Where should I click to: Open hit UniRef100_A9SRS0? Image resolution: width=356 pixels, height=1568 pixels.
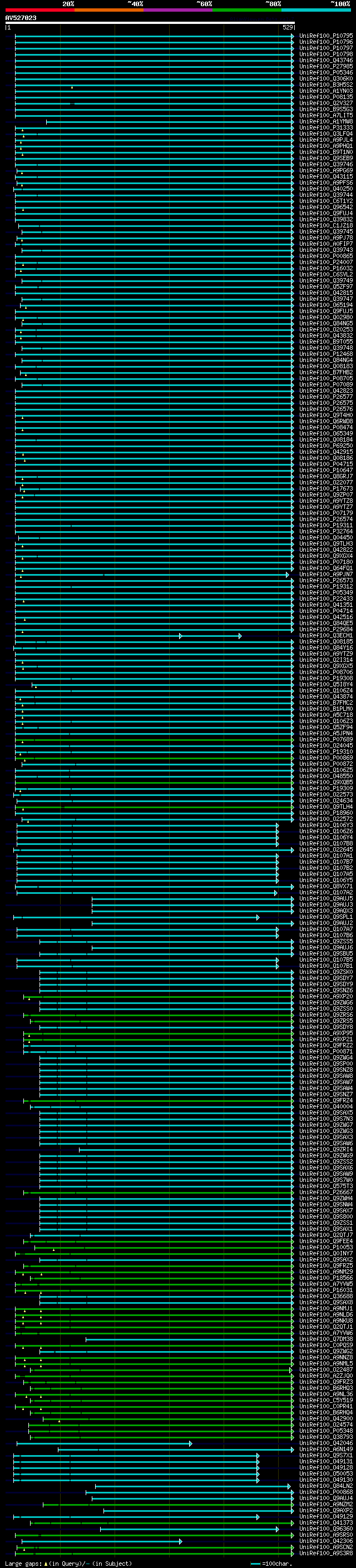325,1535
